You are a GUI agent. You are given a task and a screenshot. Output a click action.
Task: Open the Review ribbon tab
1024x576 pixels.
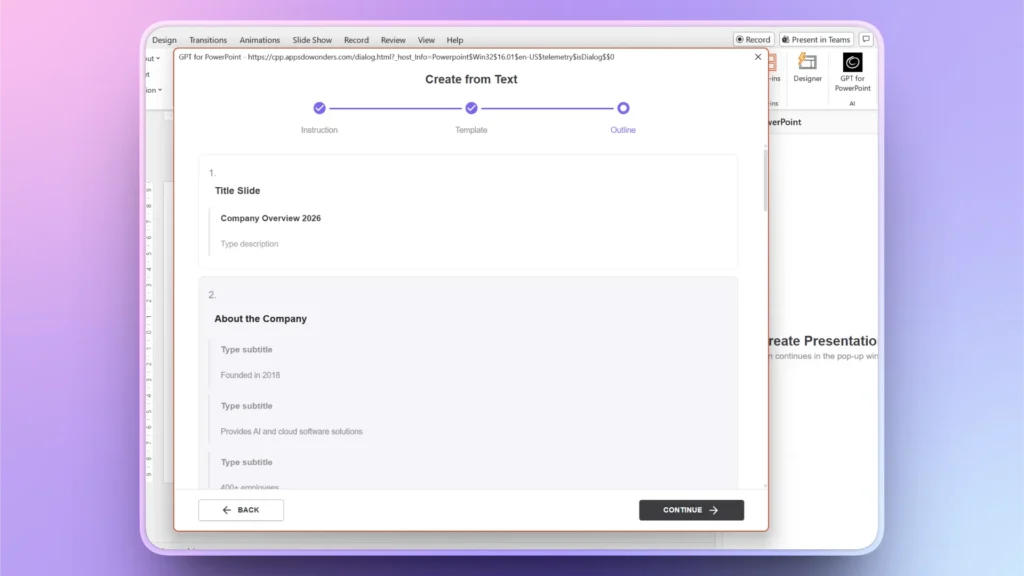(393, 40)
